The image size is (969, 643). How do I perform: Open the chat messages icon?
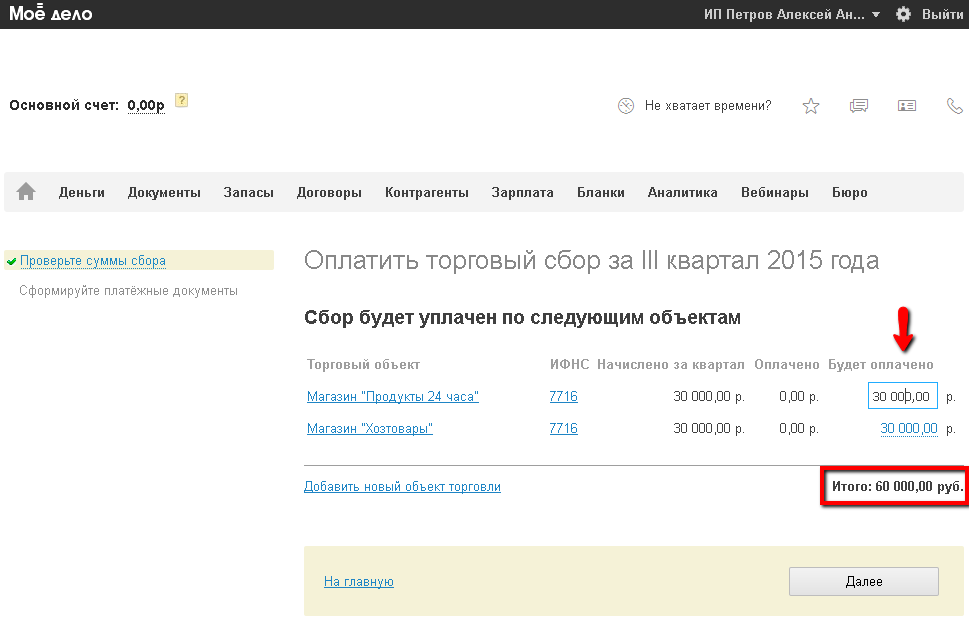859,106
